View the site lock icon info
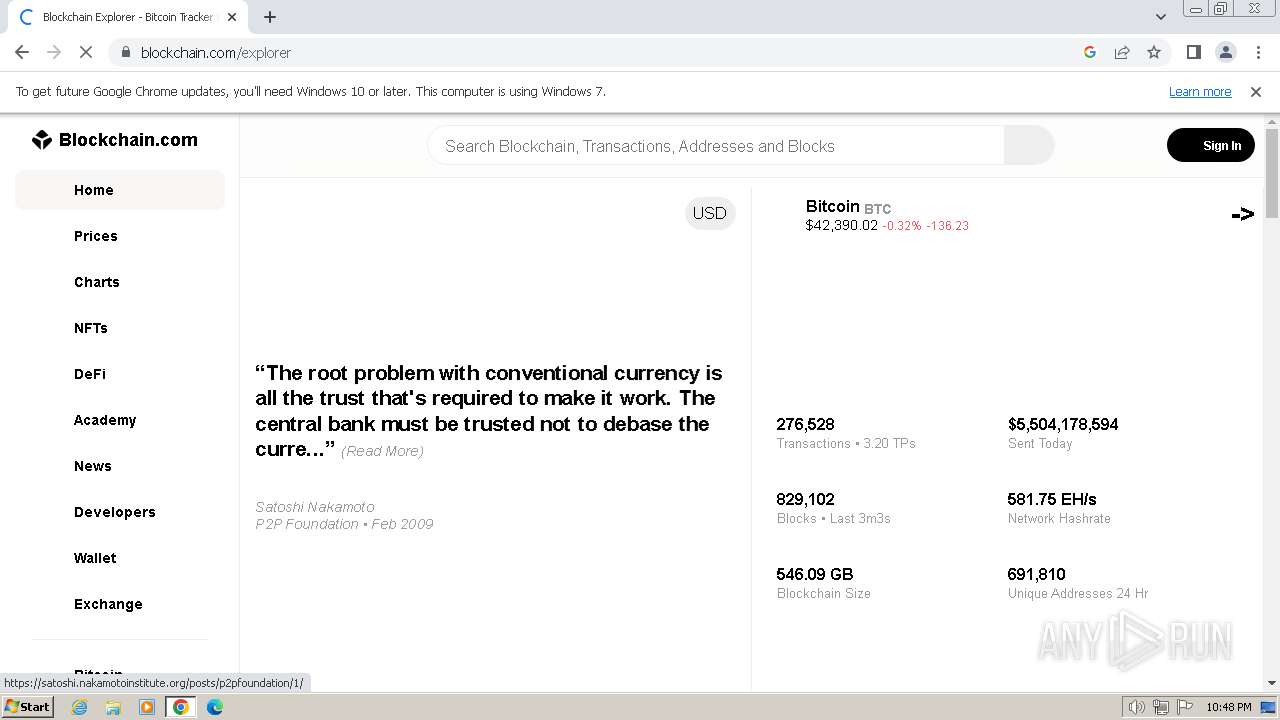The width and height of the screenshot is (1280, 720). pos(125,52)
